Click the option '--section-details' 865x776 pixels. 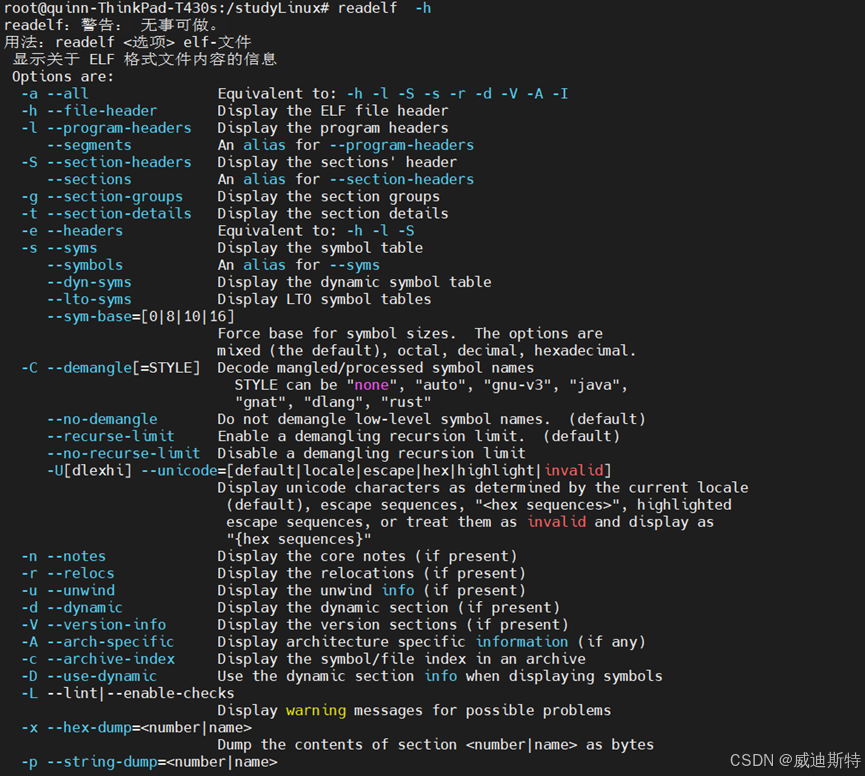coord(119,213)
